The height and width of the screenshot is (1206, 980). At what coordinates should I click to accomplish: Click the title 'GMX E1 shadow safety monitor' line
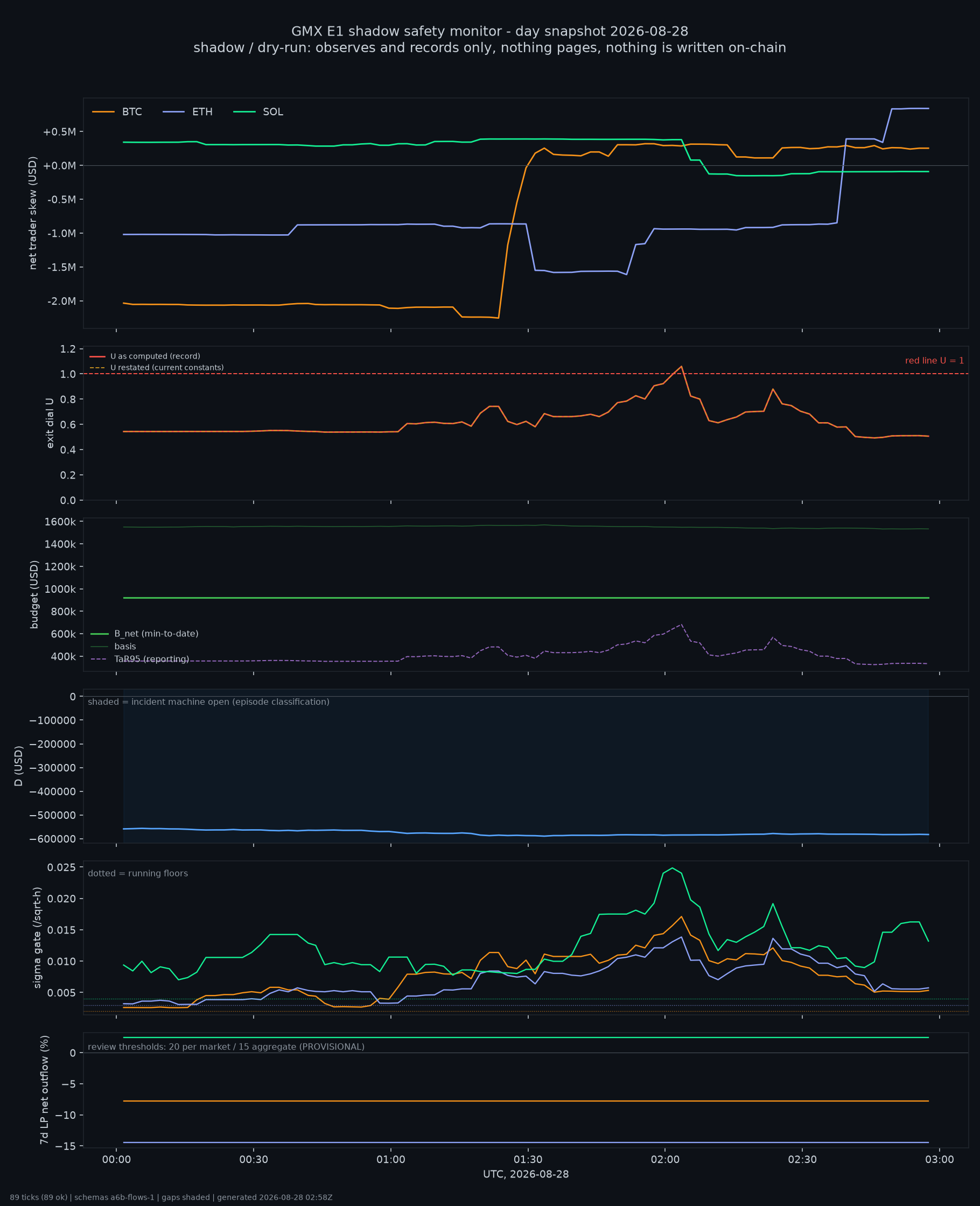click(x=489, y=31)
